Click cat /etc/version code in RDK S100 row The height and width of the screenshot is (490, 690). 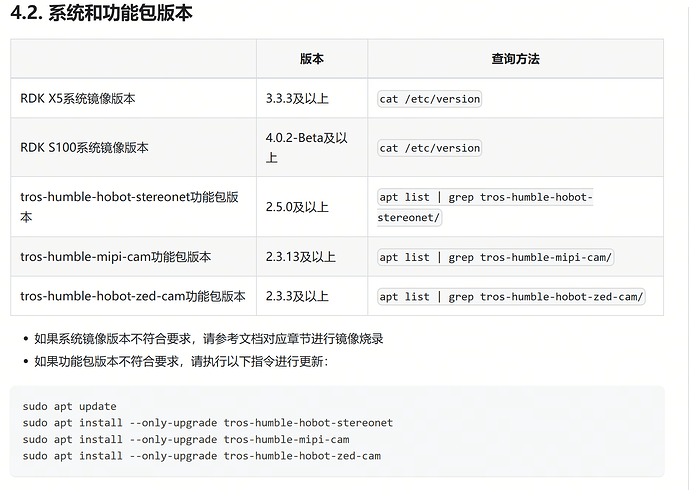point(429,148)
